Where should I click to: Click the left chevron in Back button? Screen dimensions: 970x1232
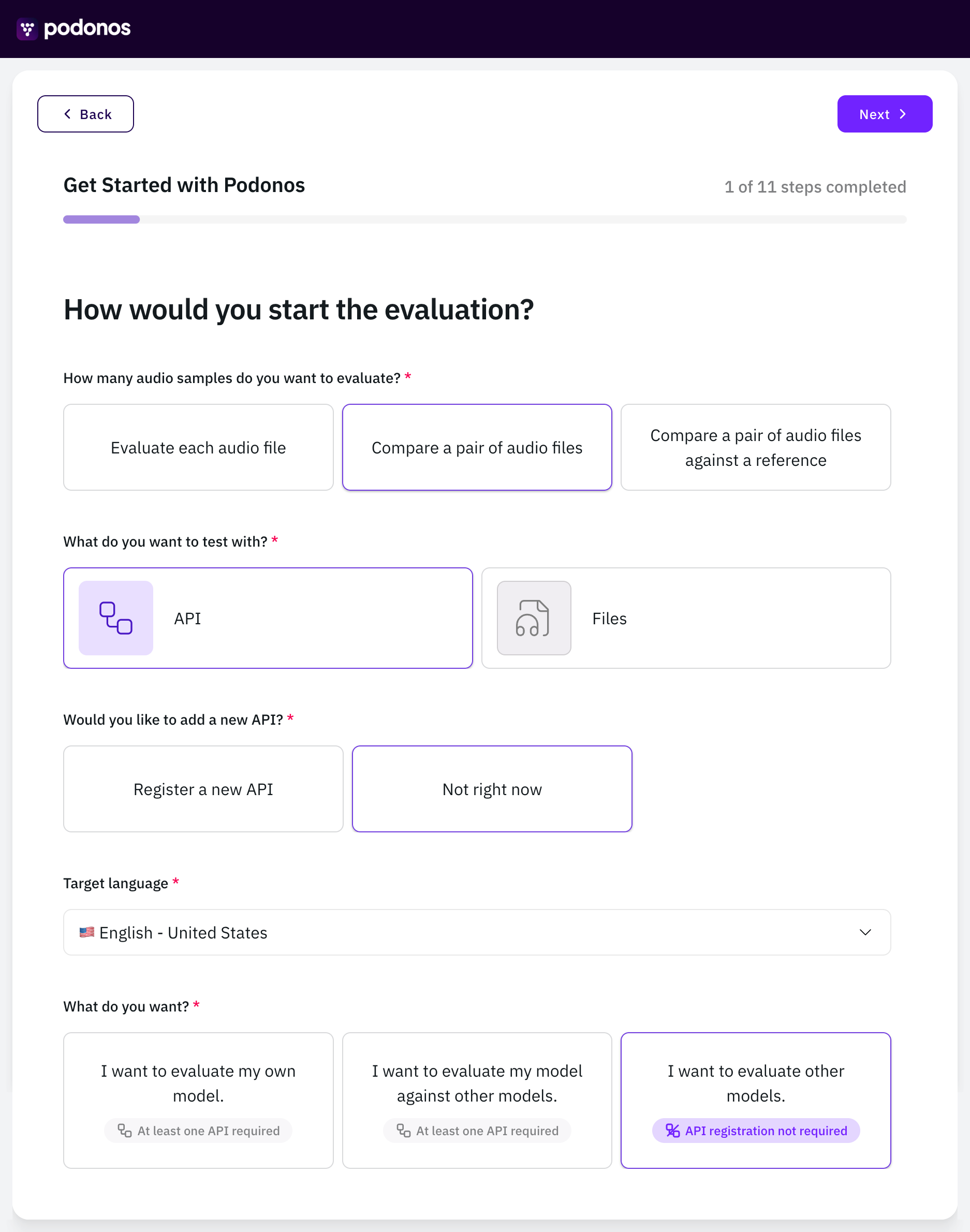click(x=68, y=114)
